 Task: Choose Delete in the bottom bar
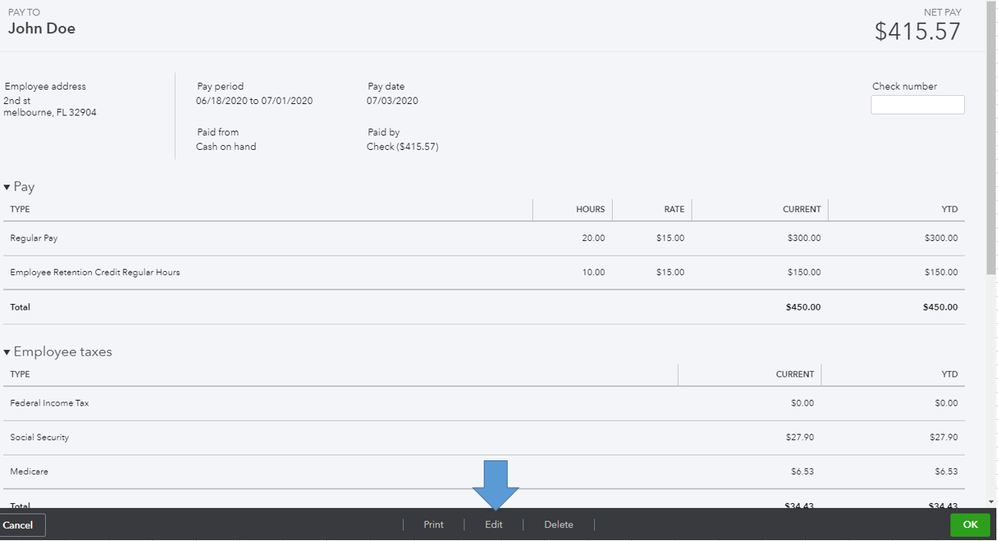tap(558, 524)
